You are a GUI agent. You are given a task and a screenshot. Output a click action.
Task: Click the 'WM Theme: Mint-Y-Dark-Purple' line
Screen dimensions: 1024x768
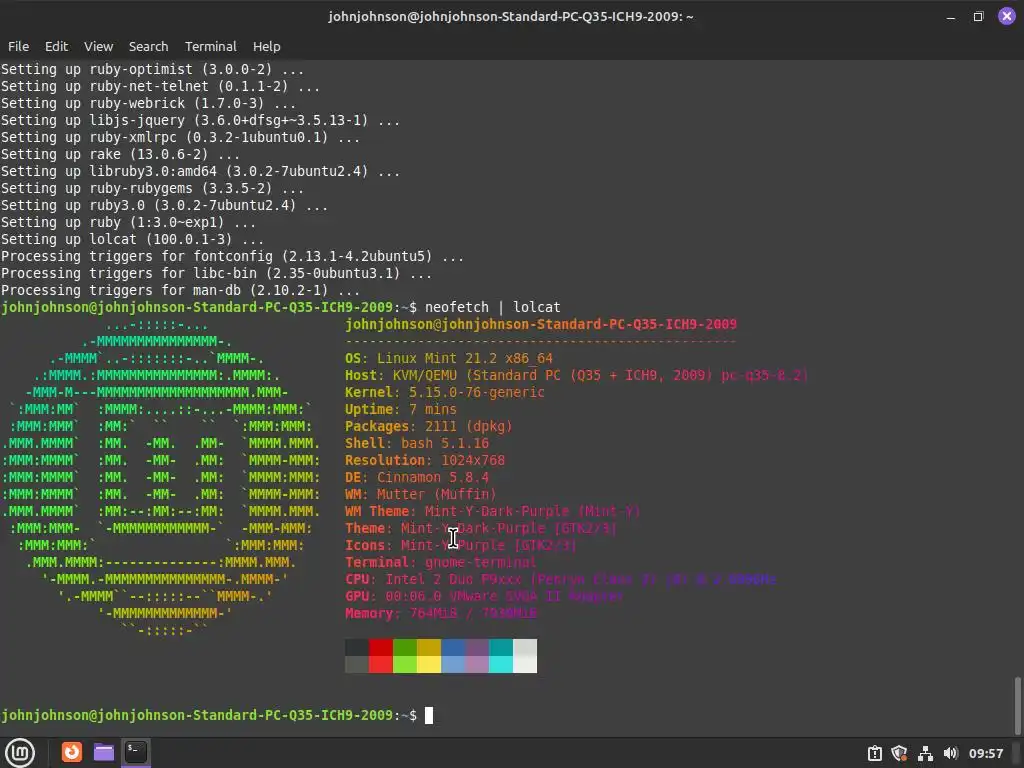click(492, 511)
